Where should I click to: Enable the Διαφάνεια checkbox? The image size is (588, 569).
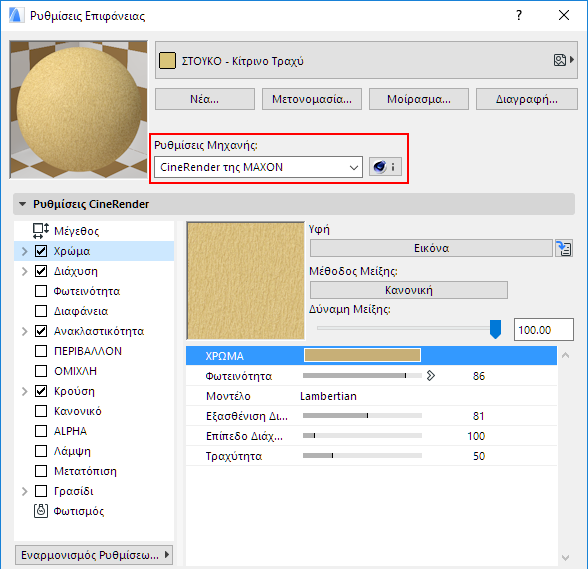tap(41, 311)
